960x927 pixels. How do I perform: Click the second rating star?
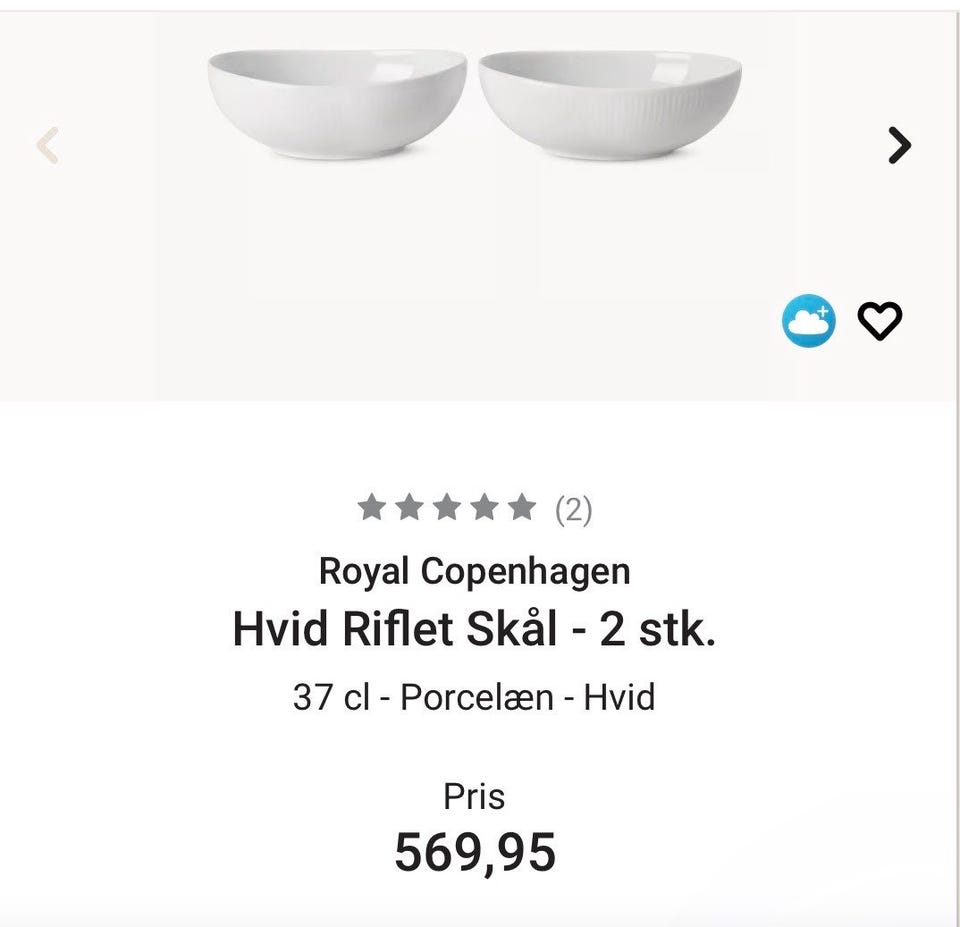[x=408, y=508]
